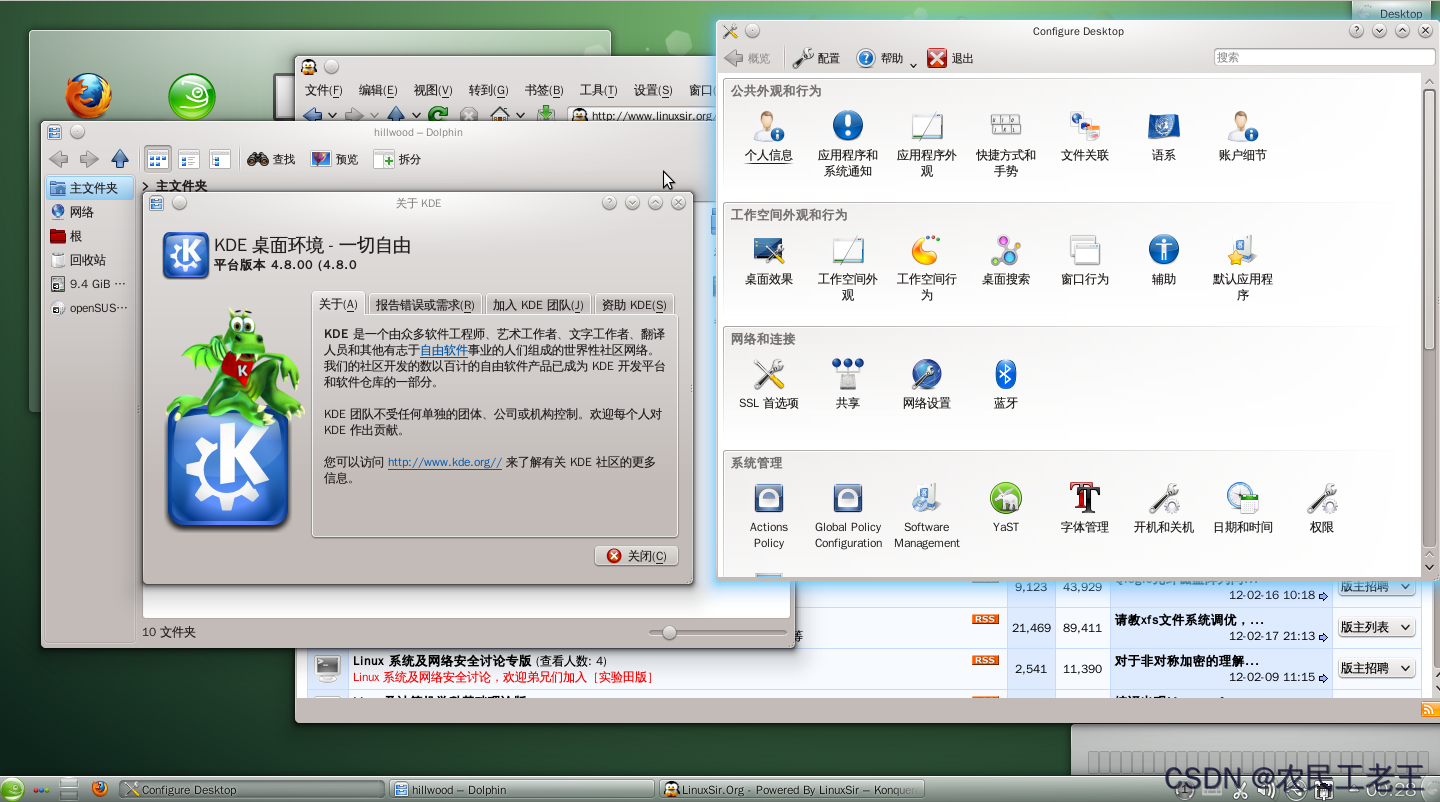
Task: Open 文件关联 settings
Action: point(1085,137)
